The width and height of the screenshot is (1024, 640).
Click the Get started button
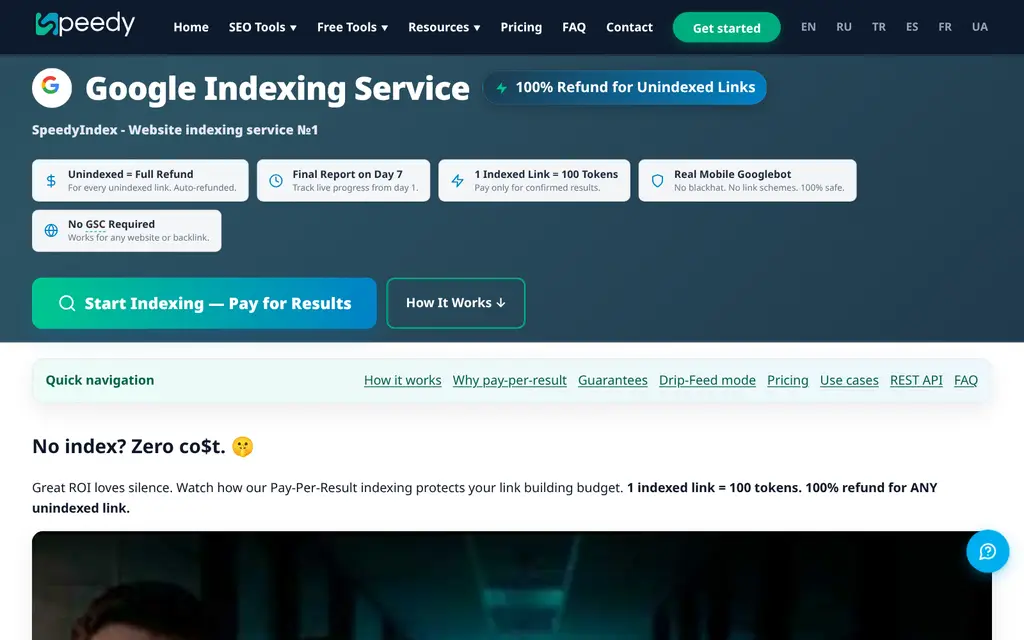(727, 27)
